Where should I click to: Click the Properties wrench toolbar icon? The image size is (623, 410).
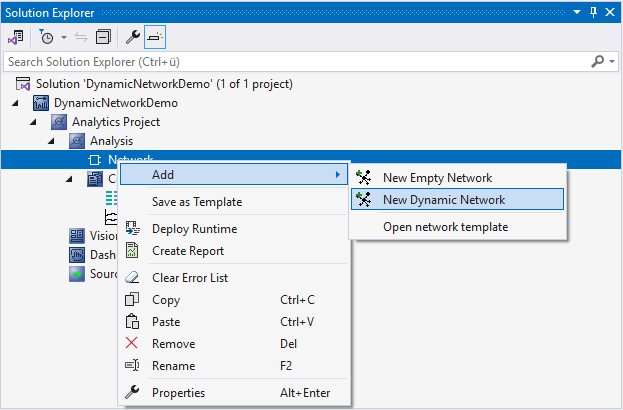point(133,37)
